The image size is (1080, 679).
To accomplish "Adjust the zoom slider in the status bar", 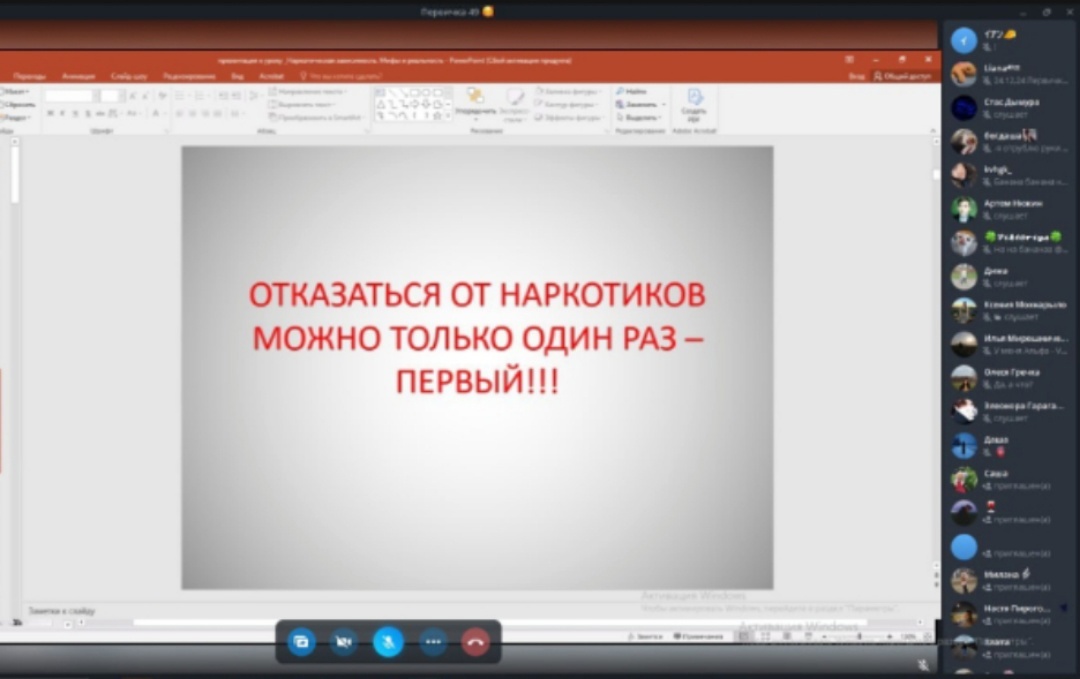I will pos(859,636).
